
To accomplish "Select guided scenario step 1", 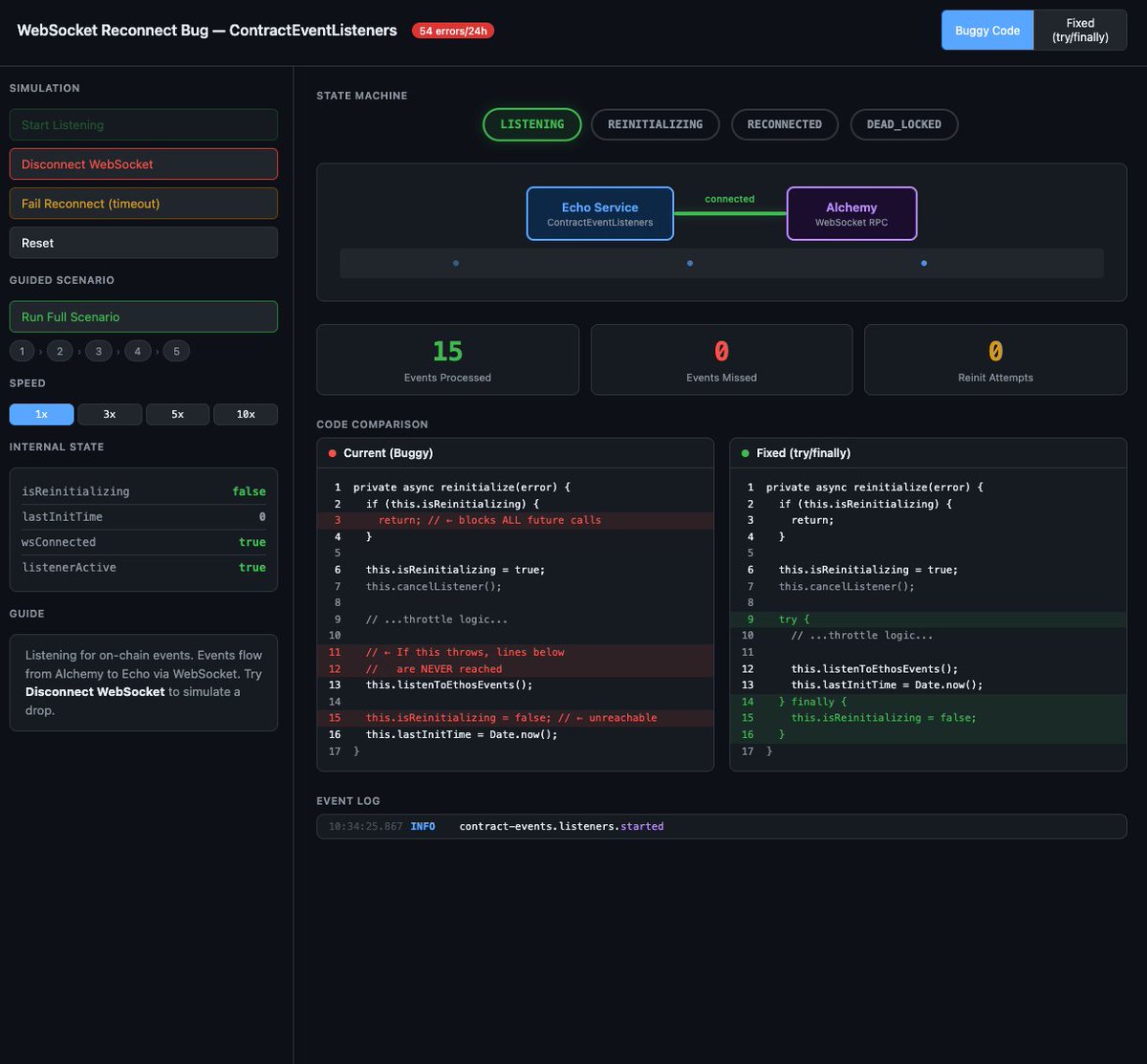I will pyautogui.click(x=23, y=351).
